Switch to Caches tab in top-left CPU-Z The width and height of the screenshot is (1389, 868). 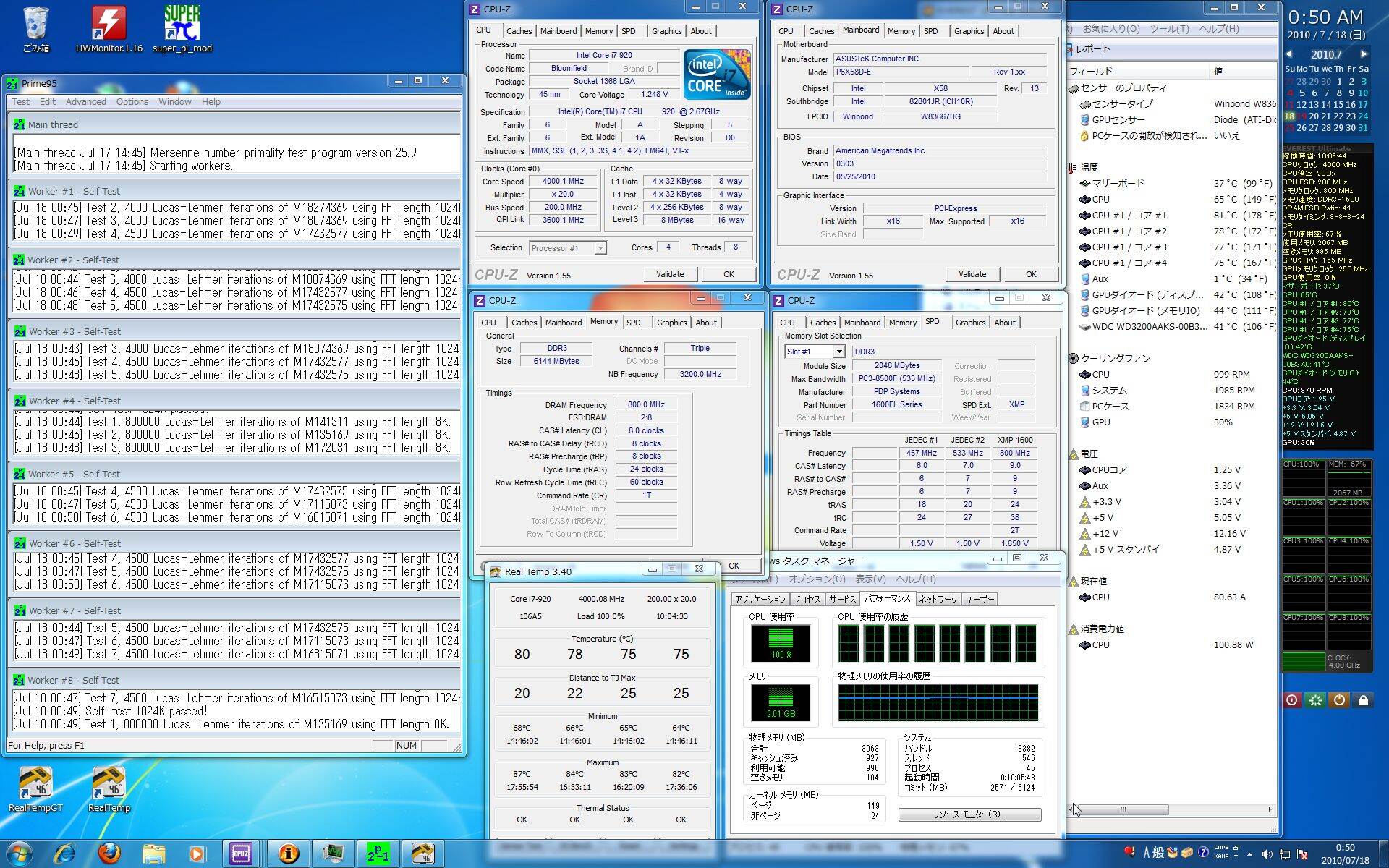point(519,31)
